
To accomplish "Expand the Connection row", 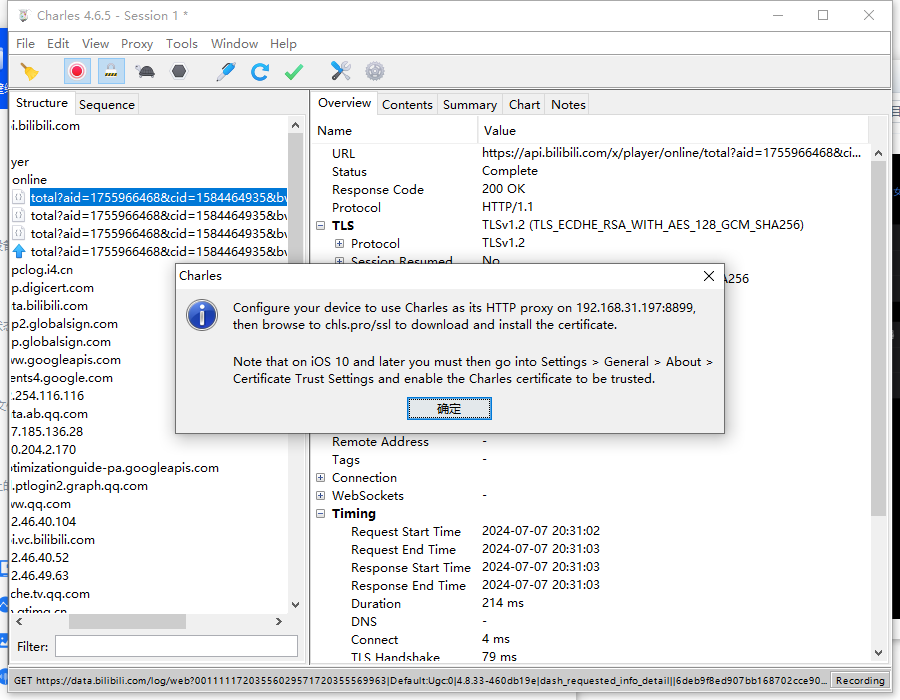I will click(x=320, y=477).
